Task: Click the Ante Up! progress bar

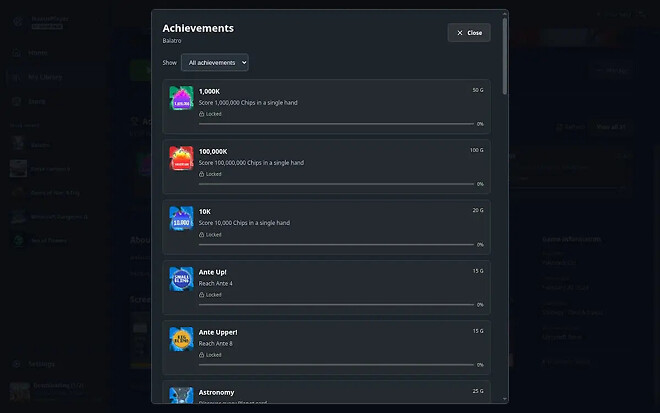Action: 336,304
